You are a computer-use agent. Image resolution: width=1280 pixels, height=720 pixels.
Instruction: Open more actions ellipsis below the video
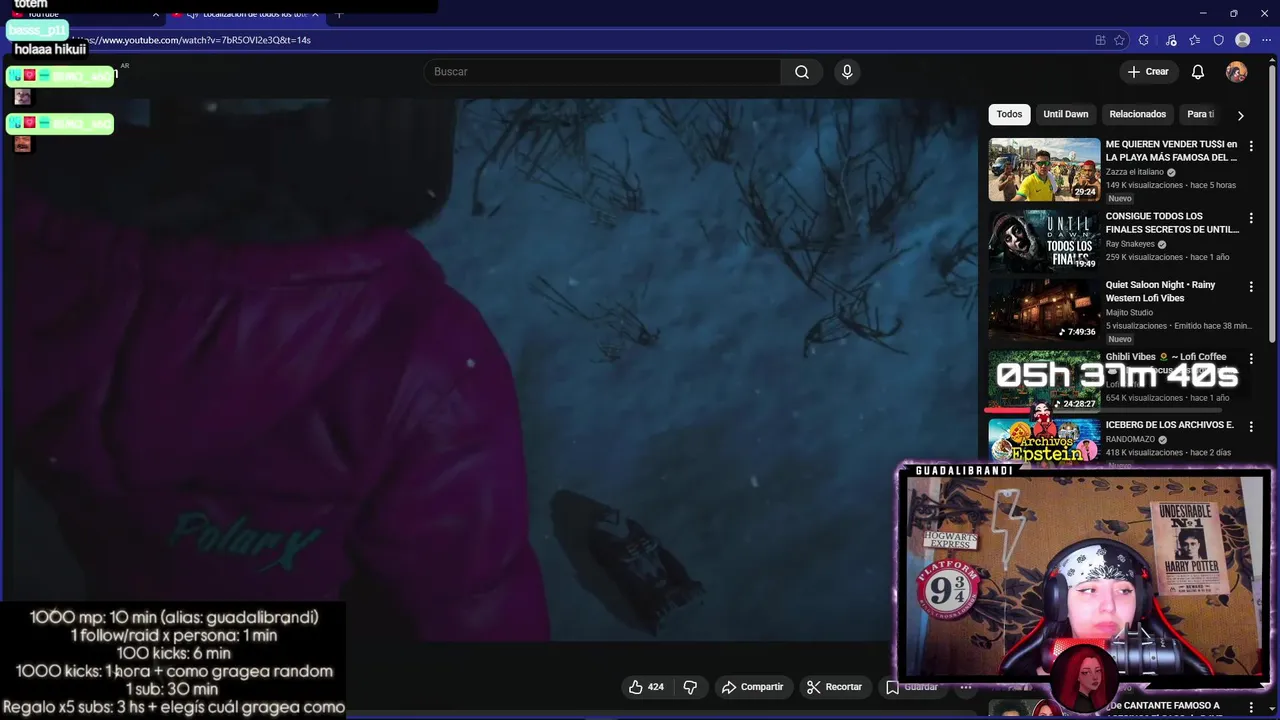pyautogui.click(x=966, y=687)
